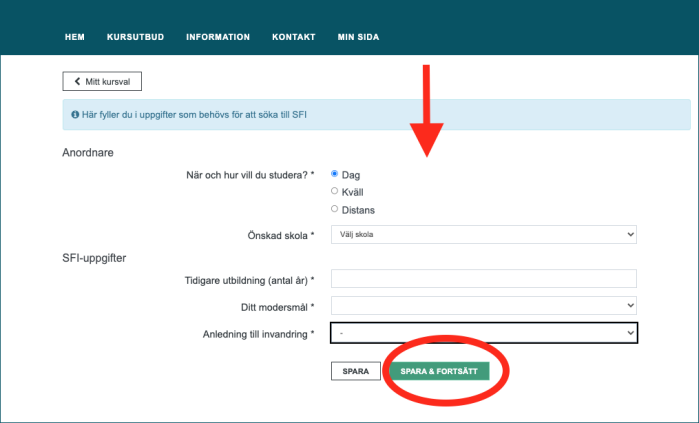Select the Dag radio button
Screen dimensions: 699x423
click(334, 173)
